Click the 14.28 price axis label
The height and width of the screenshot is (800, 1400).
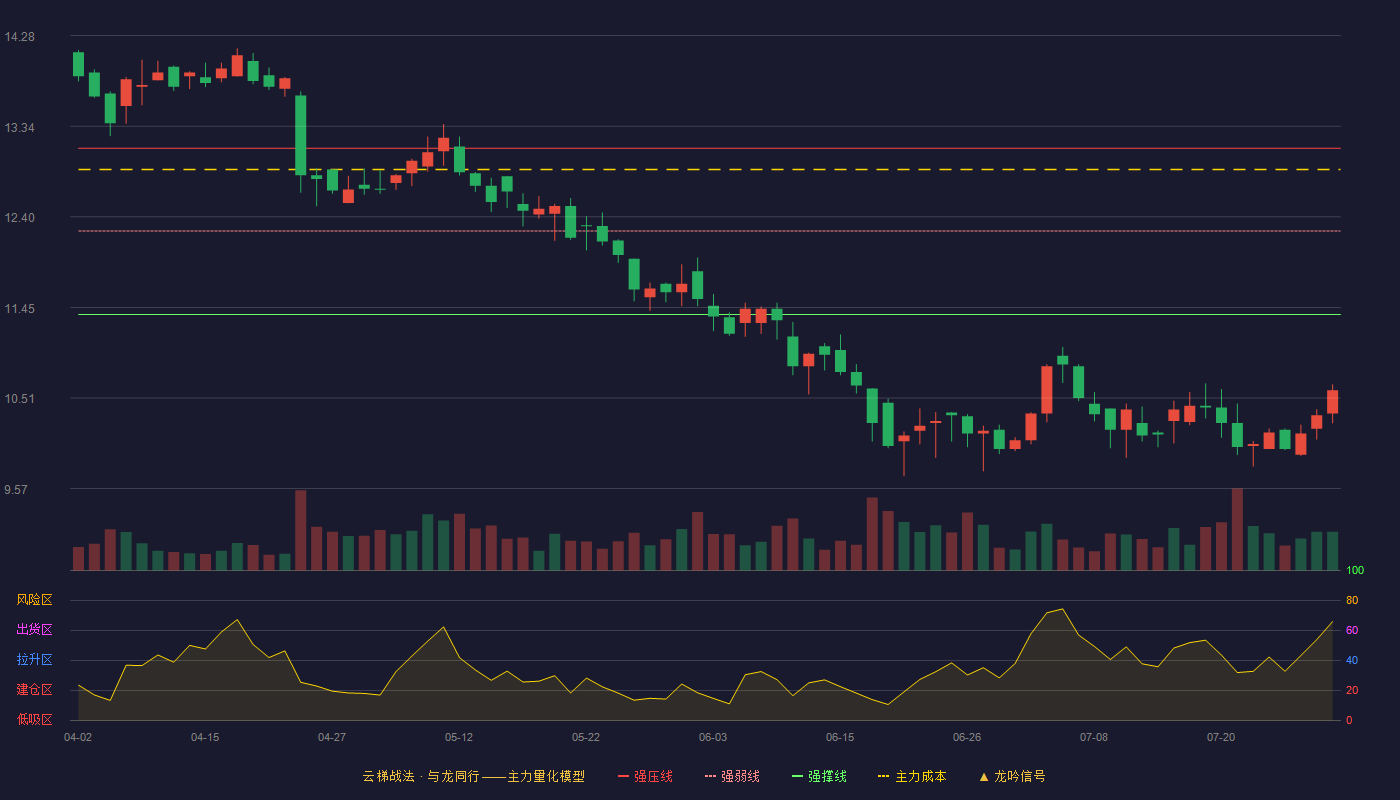pos(20,37)
